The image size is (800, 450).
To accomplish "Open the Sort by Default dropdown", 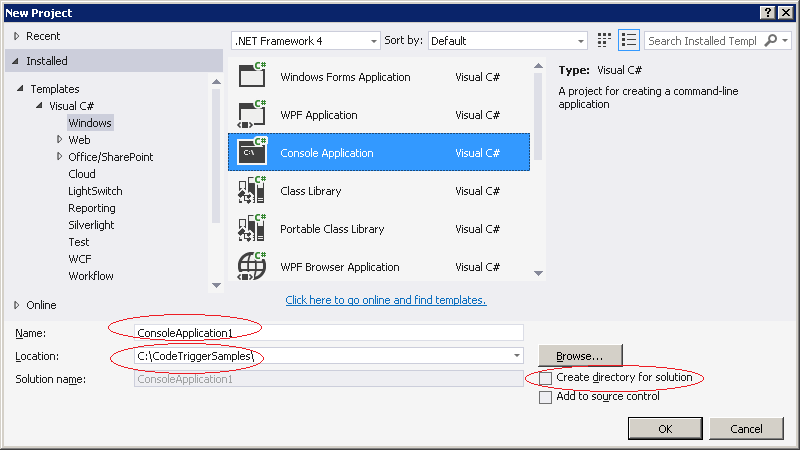I will (x=507, y=41).
